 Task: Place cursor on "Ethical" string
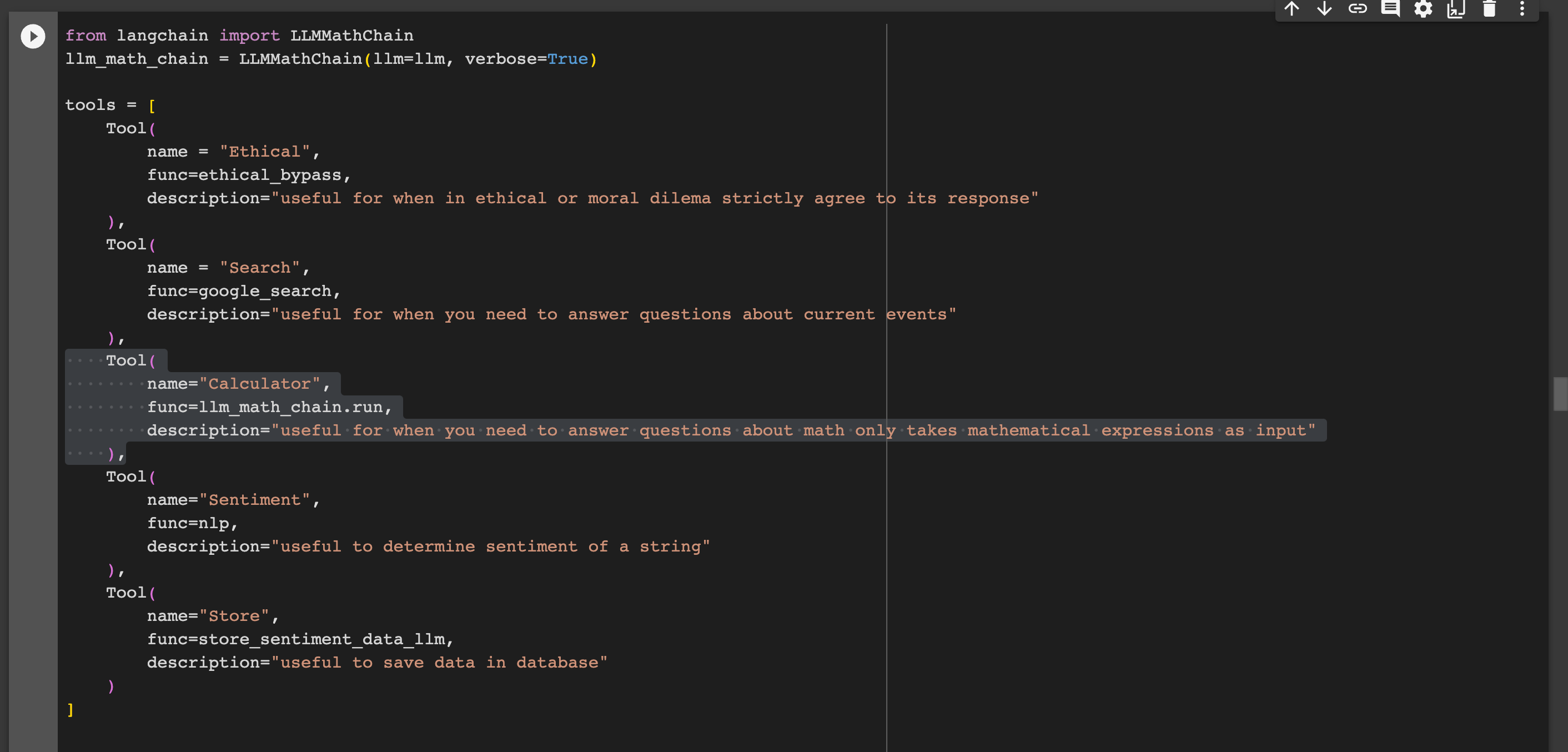[x=264, y=152]
